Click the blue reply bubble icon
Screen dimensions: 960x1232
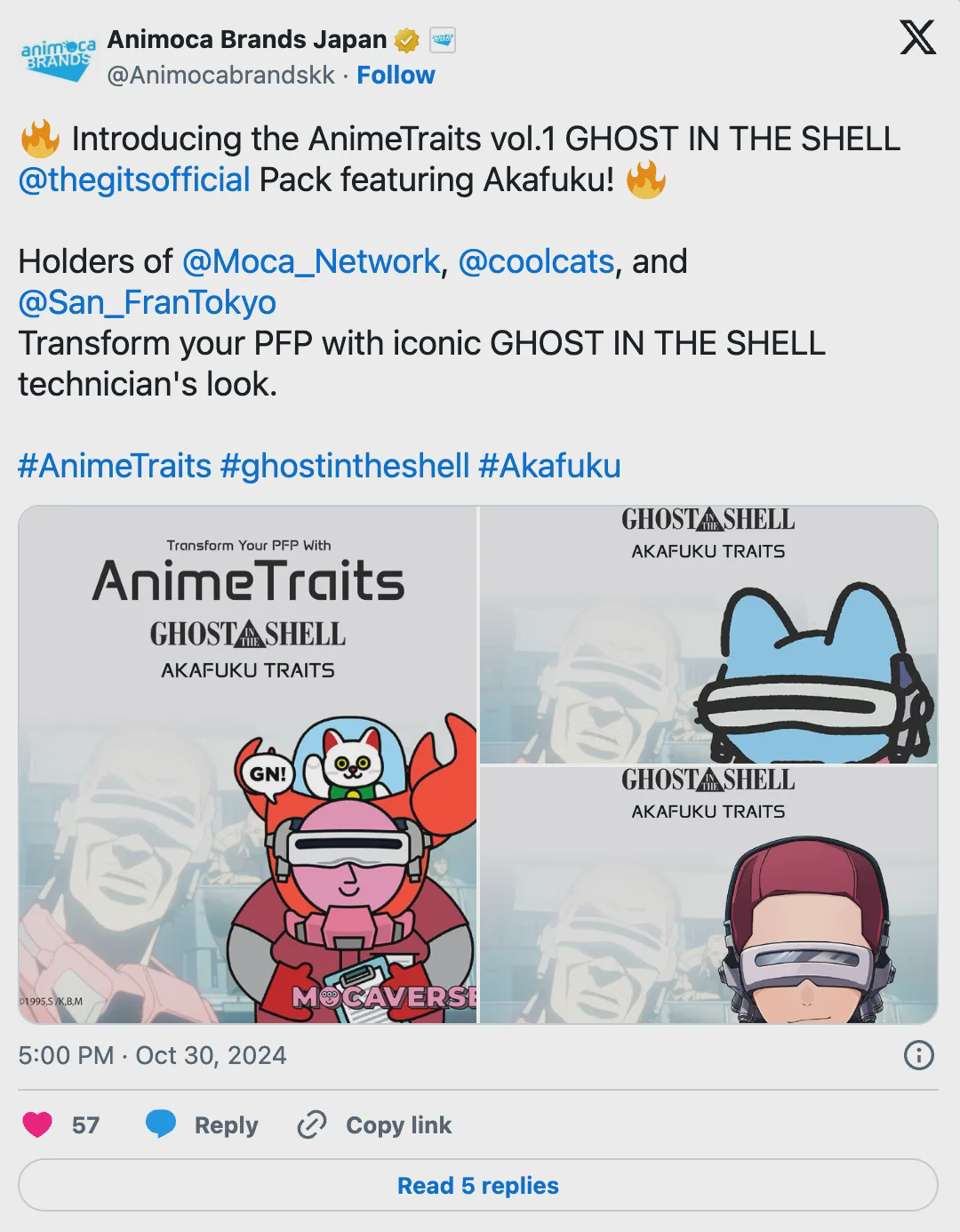[161, 1124]
